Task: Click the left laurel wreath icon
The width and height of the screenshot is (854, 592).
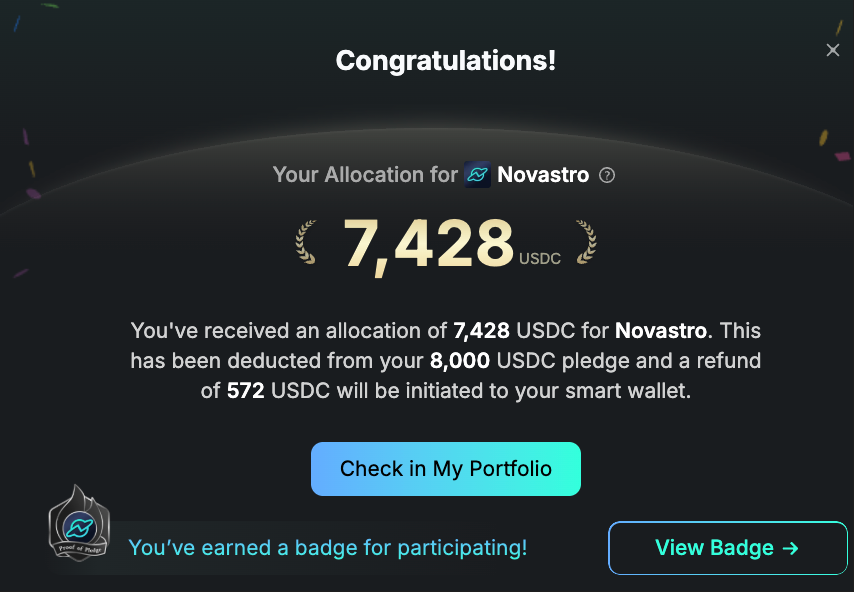Action: (307, 243)
